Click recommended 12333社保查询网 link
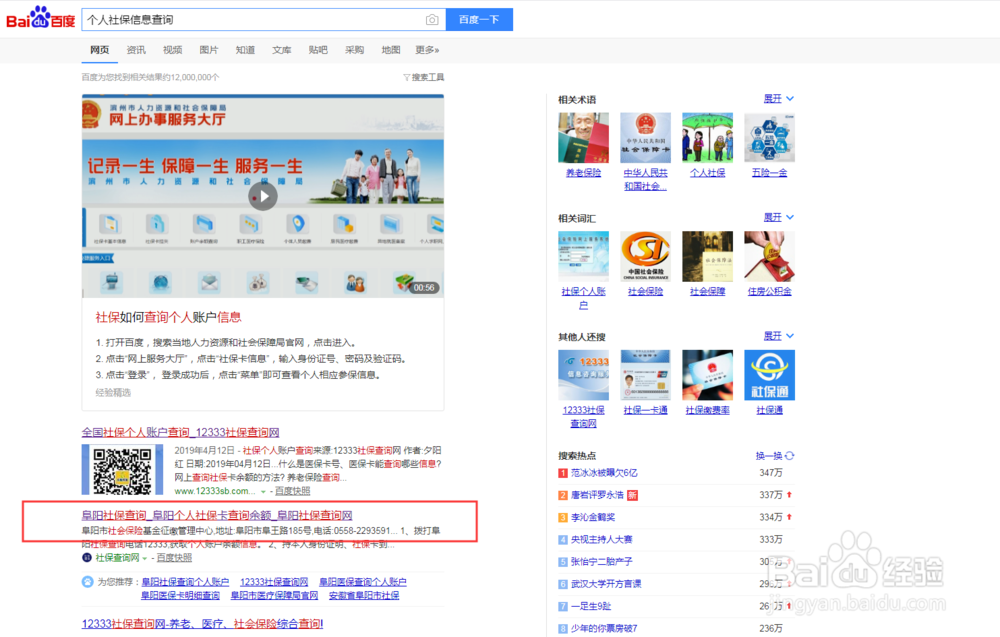The image size is (1000, 637). coord(274,582)
